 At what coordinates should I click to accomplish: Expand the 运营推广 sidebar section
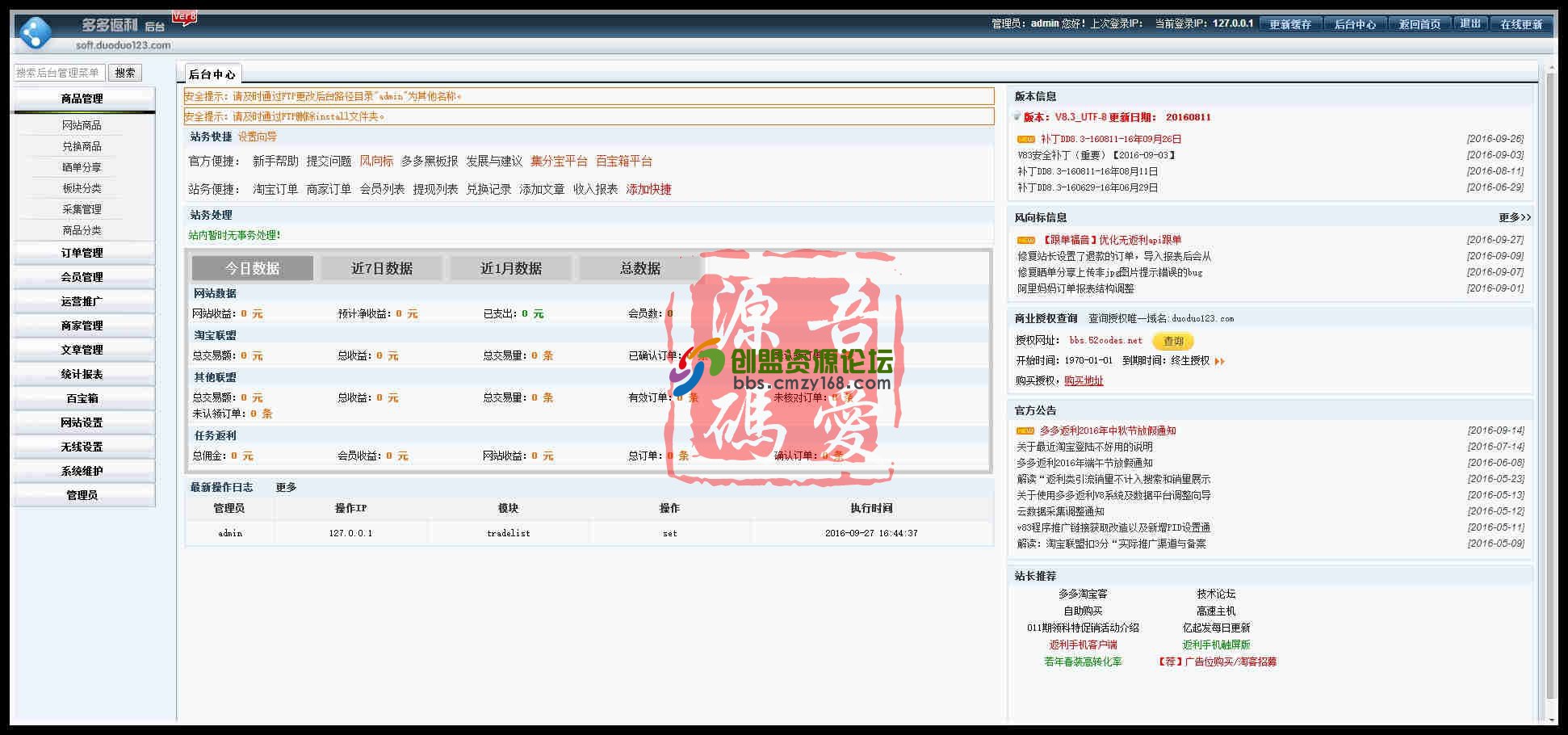tap(84, 301)
